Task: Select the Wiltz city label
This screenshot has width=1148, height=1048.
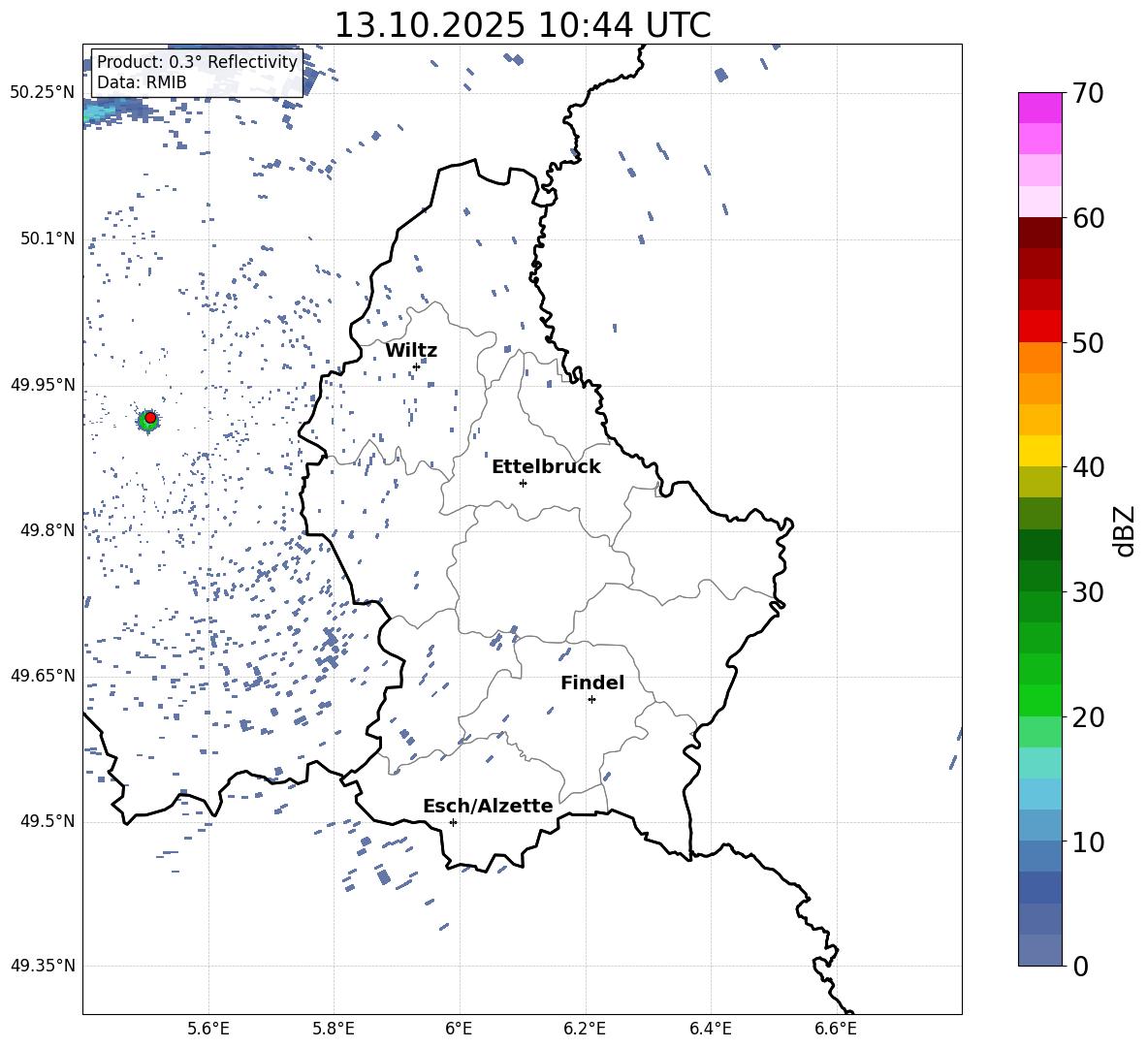Action: tap(411, 351)
